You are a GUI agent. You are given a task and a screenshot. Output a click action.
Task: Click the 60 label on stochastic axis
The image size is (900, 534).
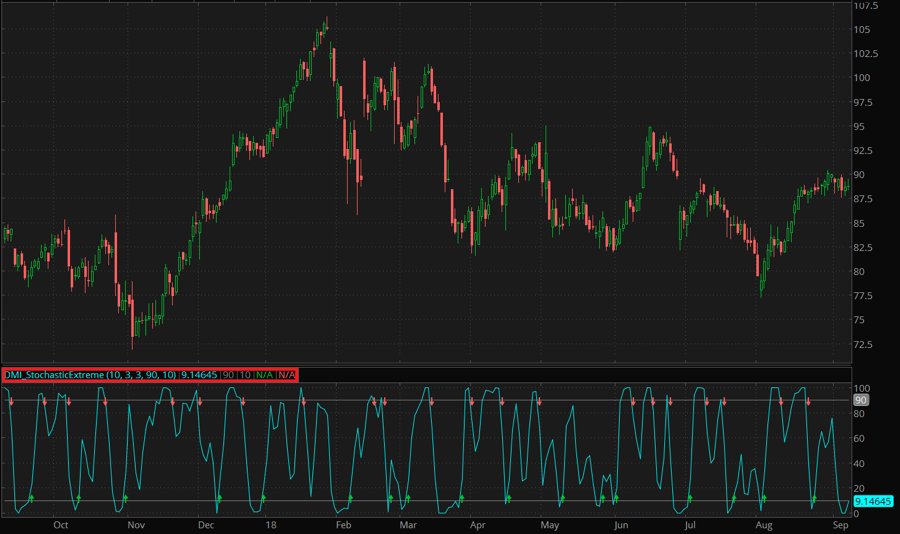click(x=858, y=438)
